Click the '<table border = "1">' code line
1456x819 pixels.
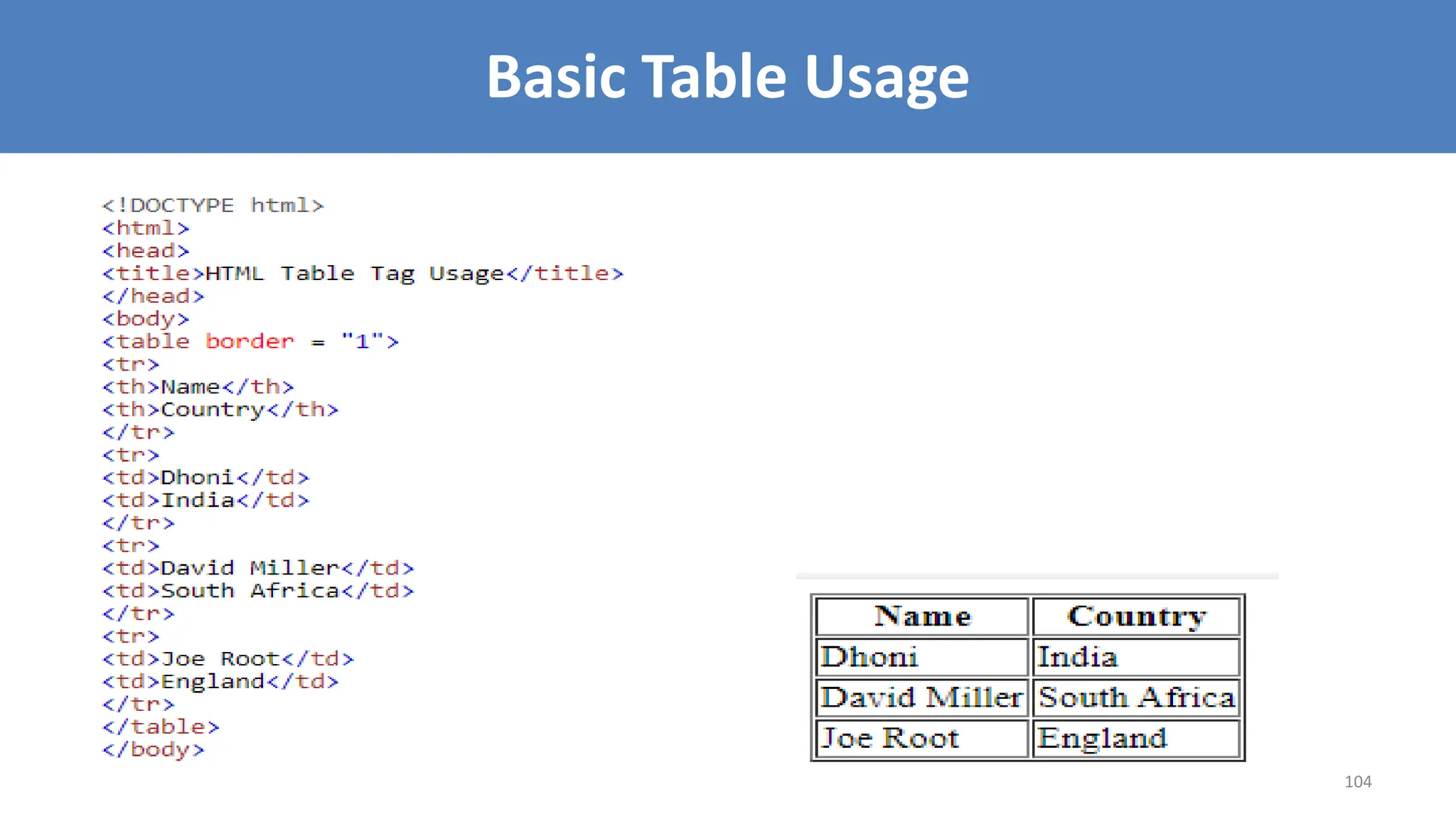[250, 341]
